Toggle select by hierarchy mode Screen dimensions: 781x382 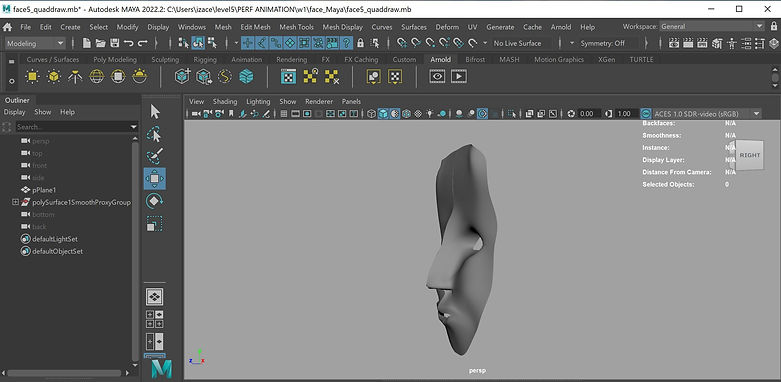click(184, 43)
